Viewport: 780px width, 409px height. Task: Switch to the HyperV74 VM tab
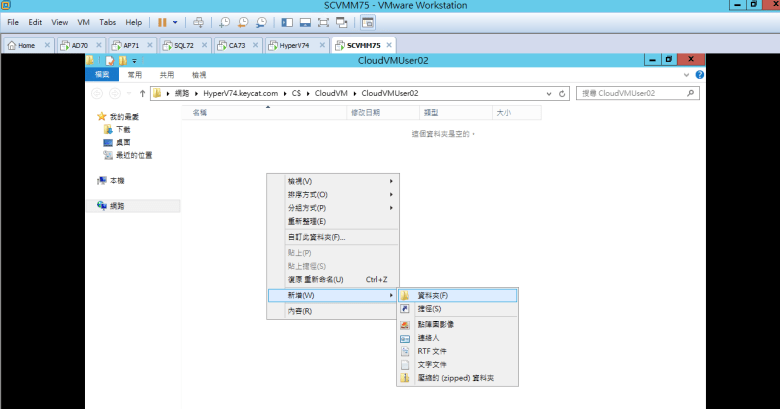(294, 45)
